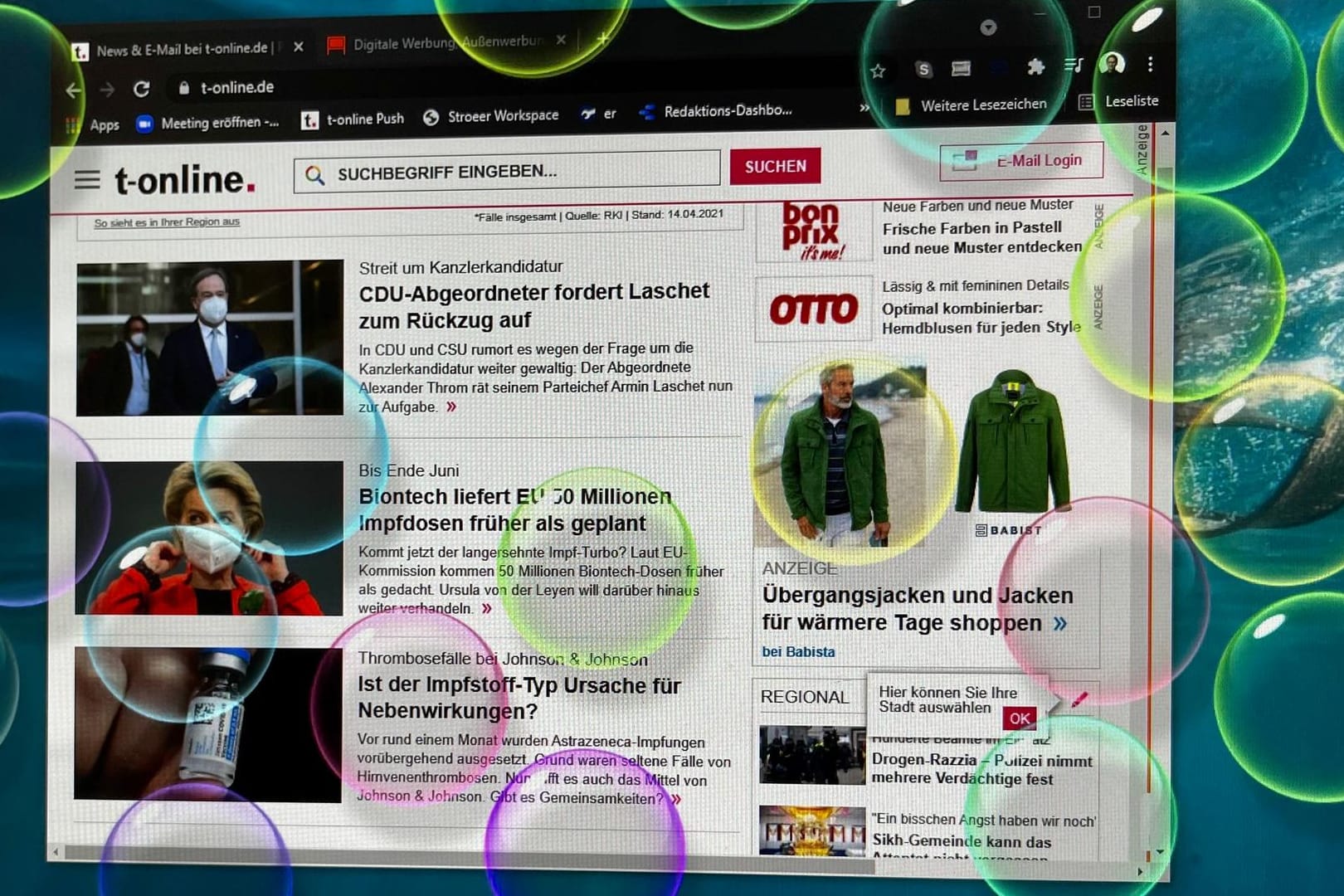This screenshot has width=1344, height=896.
Task: Open the REGIONAL section heading
Action: pyautogui.click(x=804, y=697)
